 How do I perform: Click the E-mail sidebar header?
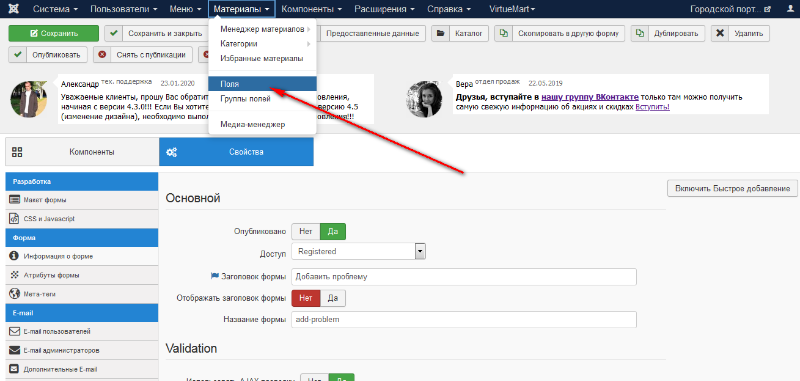coord(82,313)
